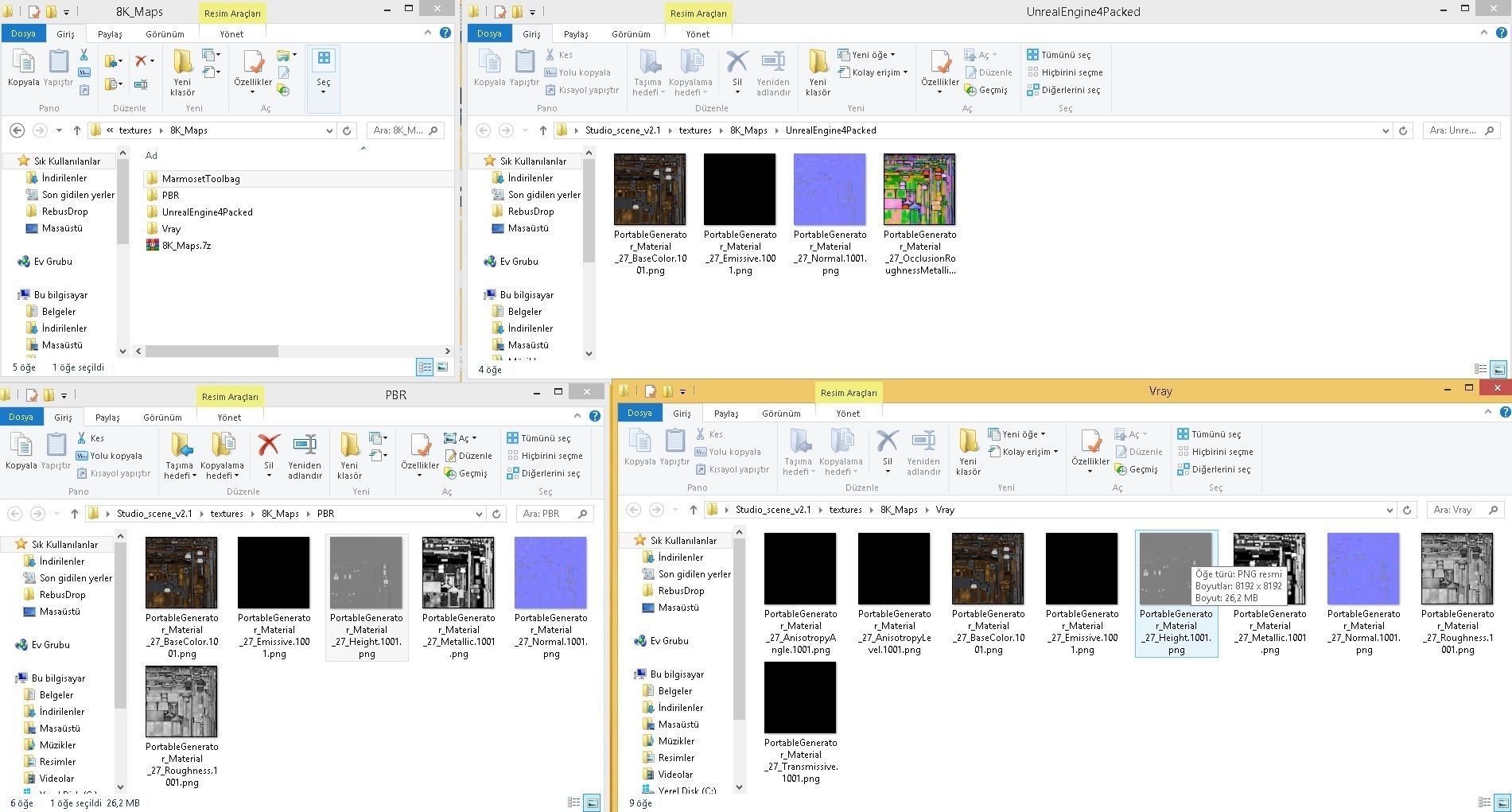Screen dimensions: 1512x812
Task: Expand the Vray address bar history dropdown
Action: pos(1390,510)
